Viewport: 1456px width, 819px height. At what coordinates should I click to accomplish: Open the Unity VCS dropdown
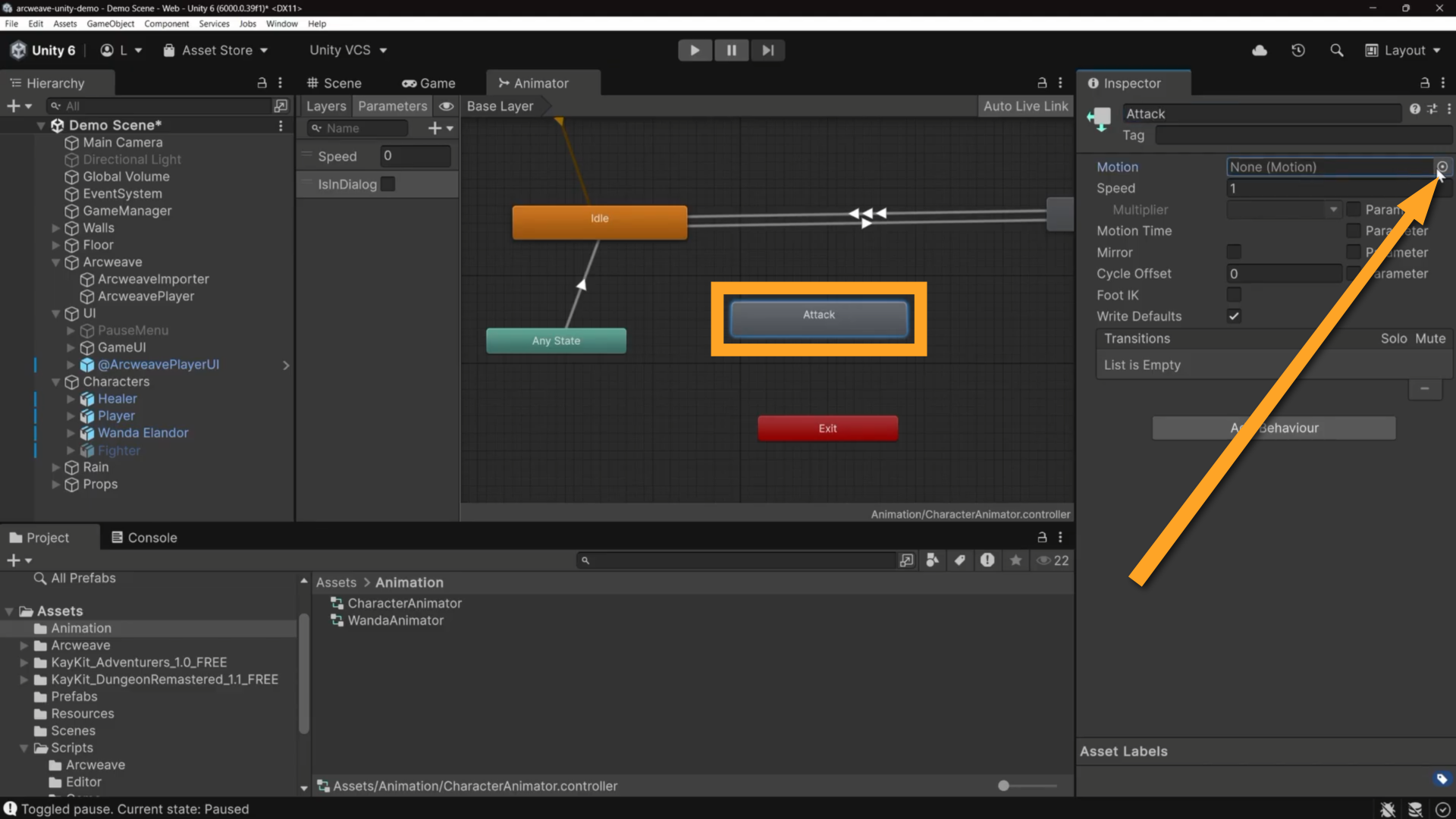pyautogui.click(x=348, y=50)
